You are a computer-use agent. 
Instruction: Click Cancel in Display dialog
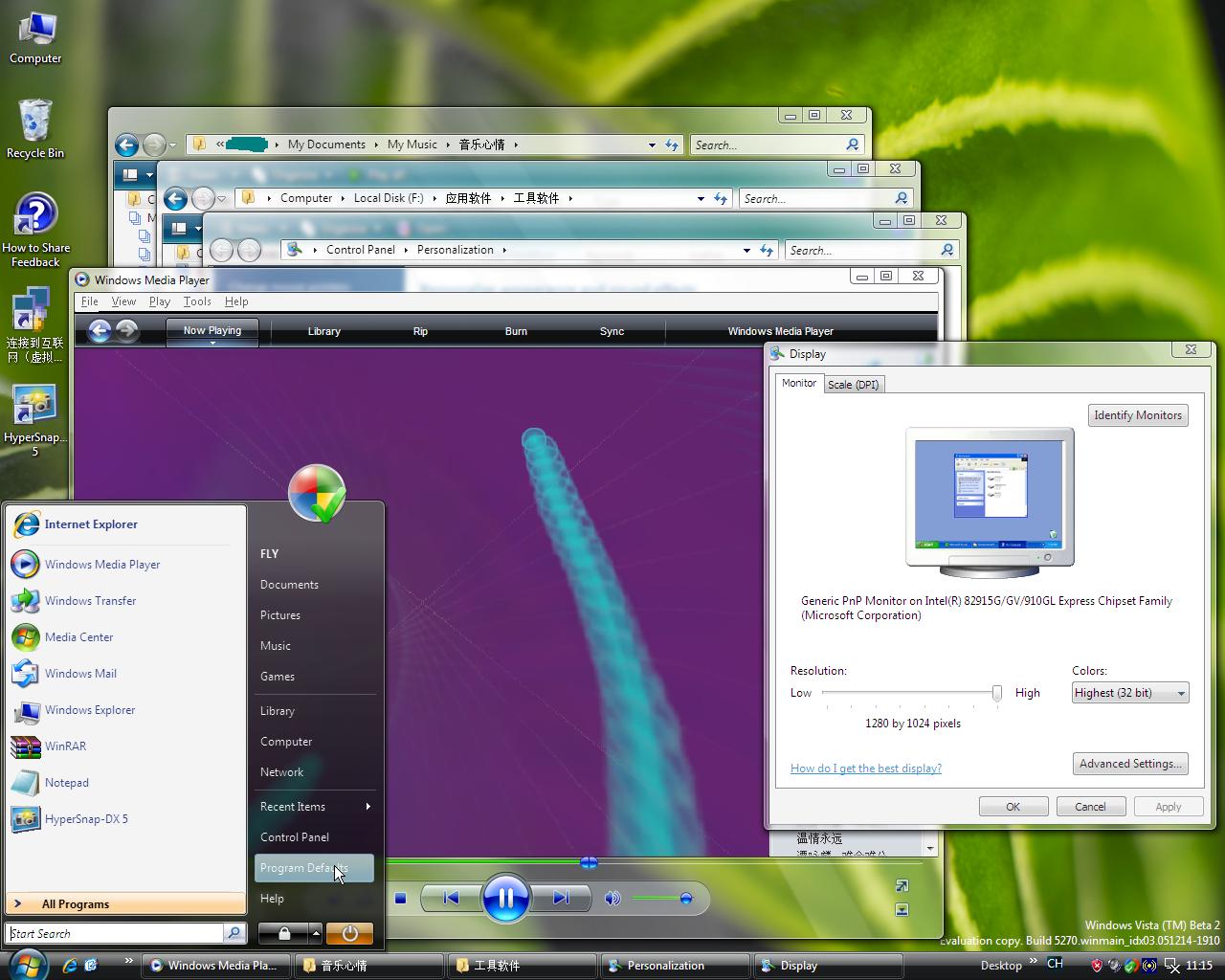(x=1090, y=807)
